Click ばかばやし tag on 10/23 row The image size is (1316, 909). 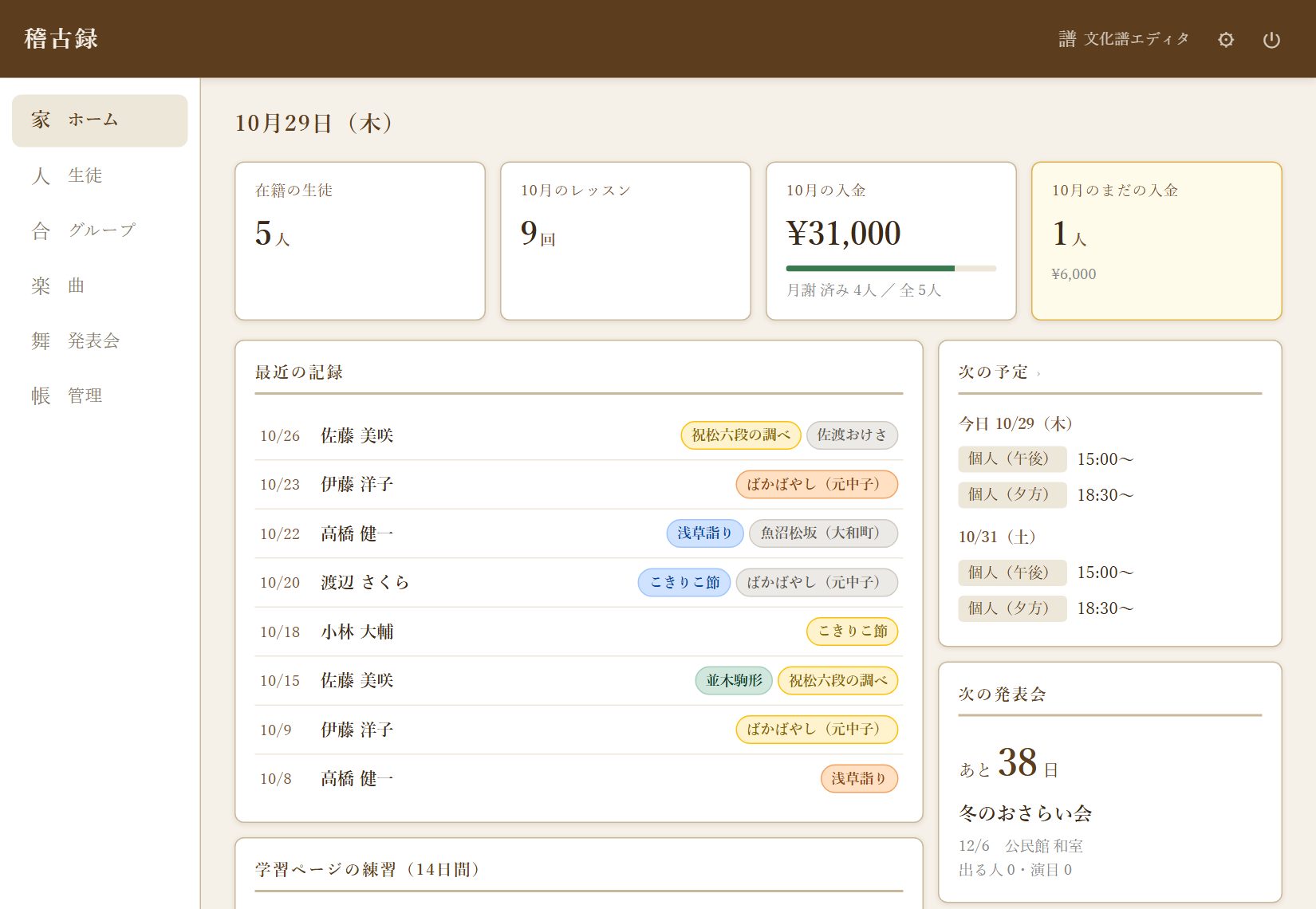(817, 485)
